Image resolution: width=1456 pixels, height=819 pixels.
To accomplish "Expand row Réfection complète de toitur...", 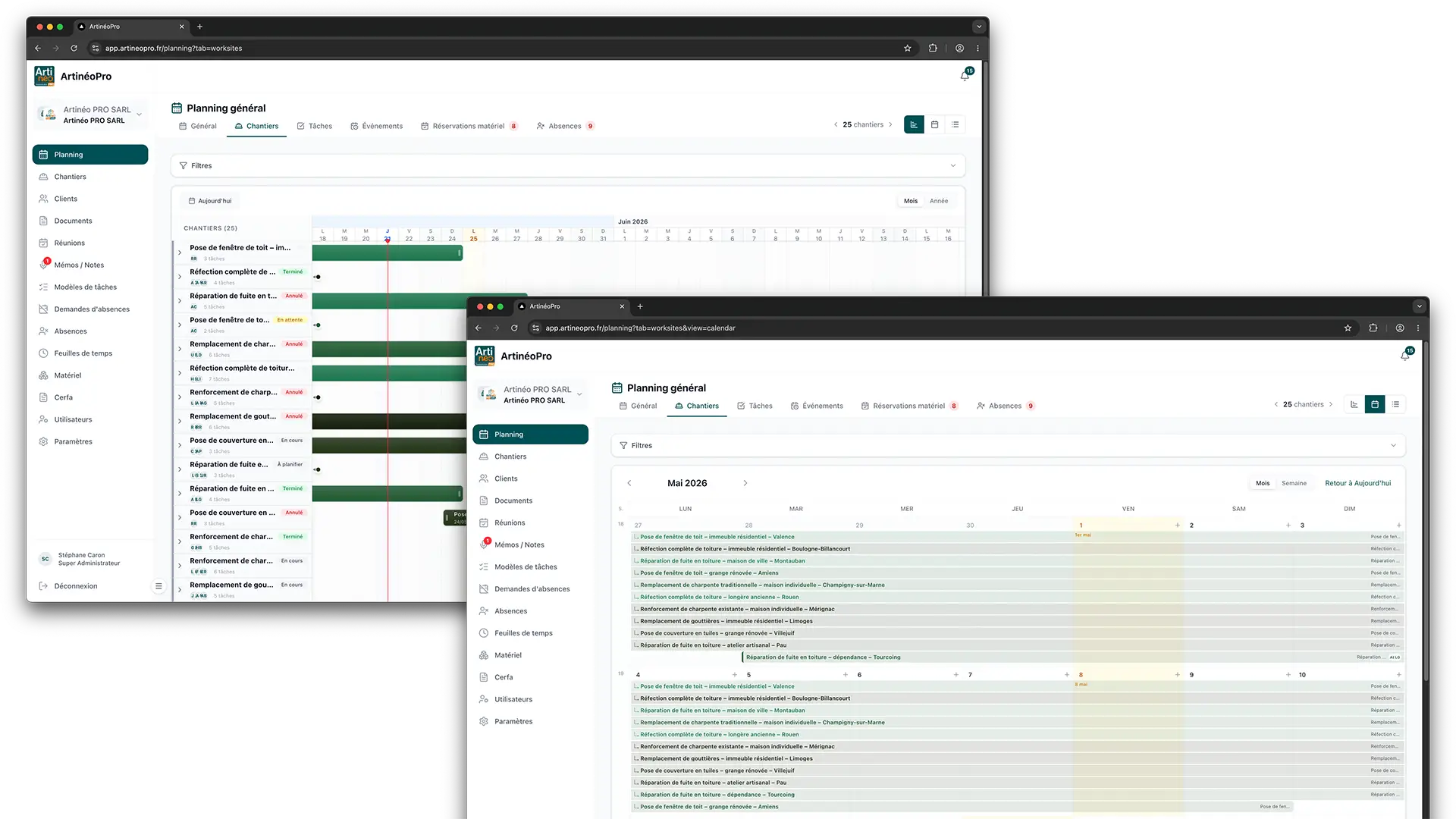I will point(180,374).
